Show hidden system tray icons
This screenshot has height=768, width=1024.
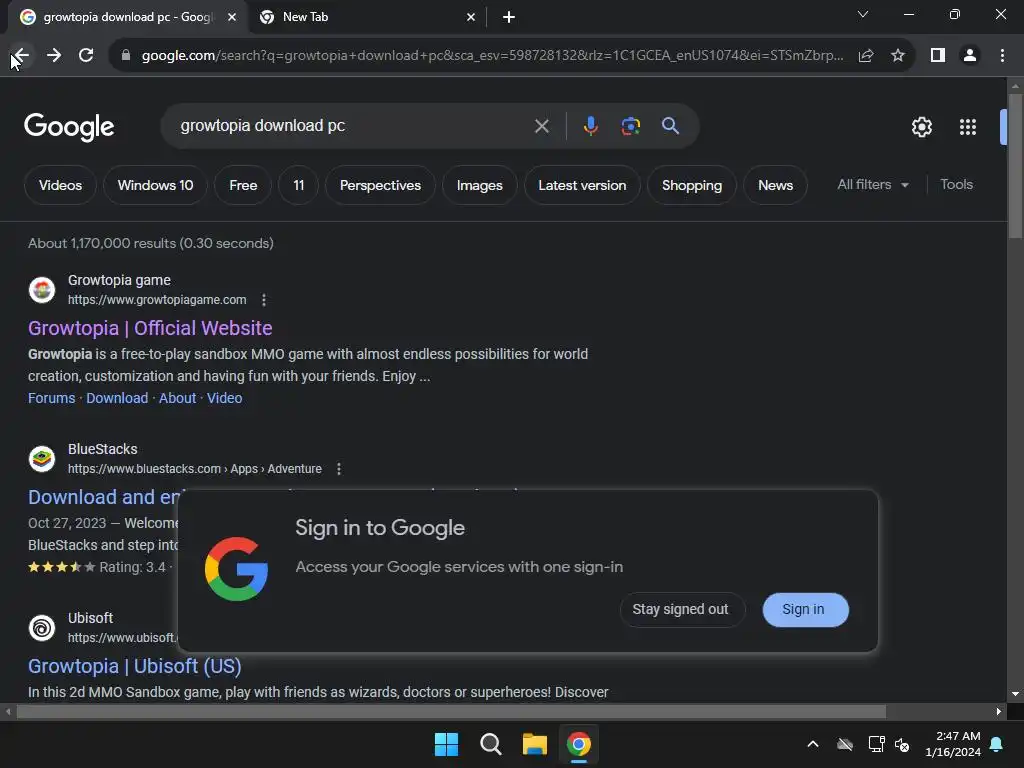813,744
